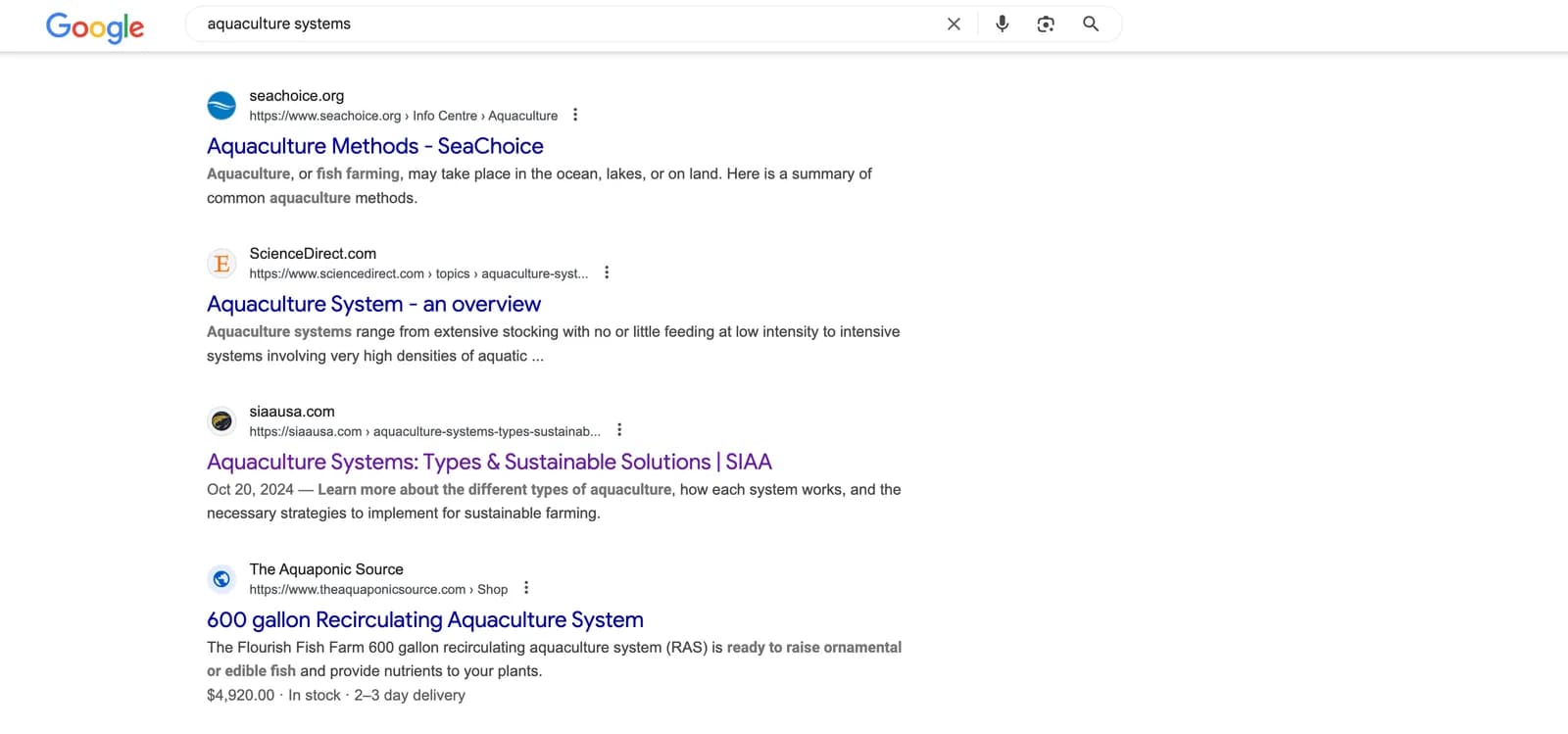Open search by image camera icon
The height and width of the screenshot is (734, 1568).
[1046, 24]
